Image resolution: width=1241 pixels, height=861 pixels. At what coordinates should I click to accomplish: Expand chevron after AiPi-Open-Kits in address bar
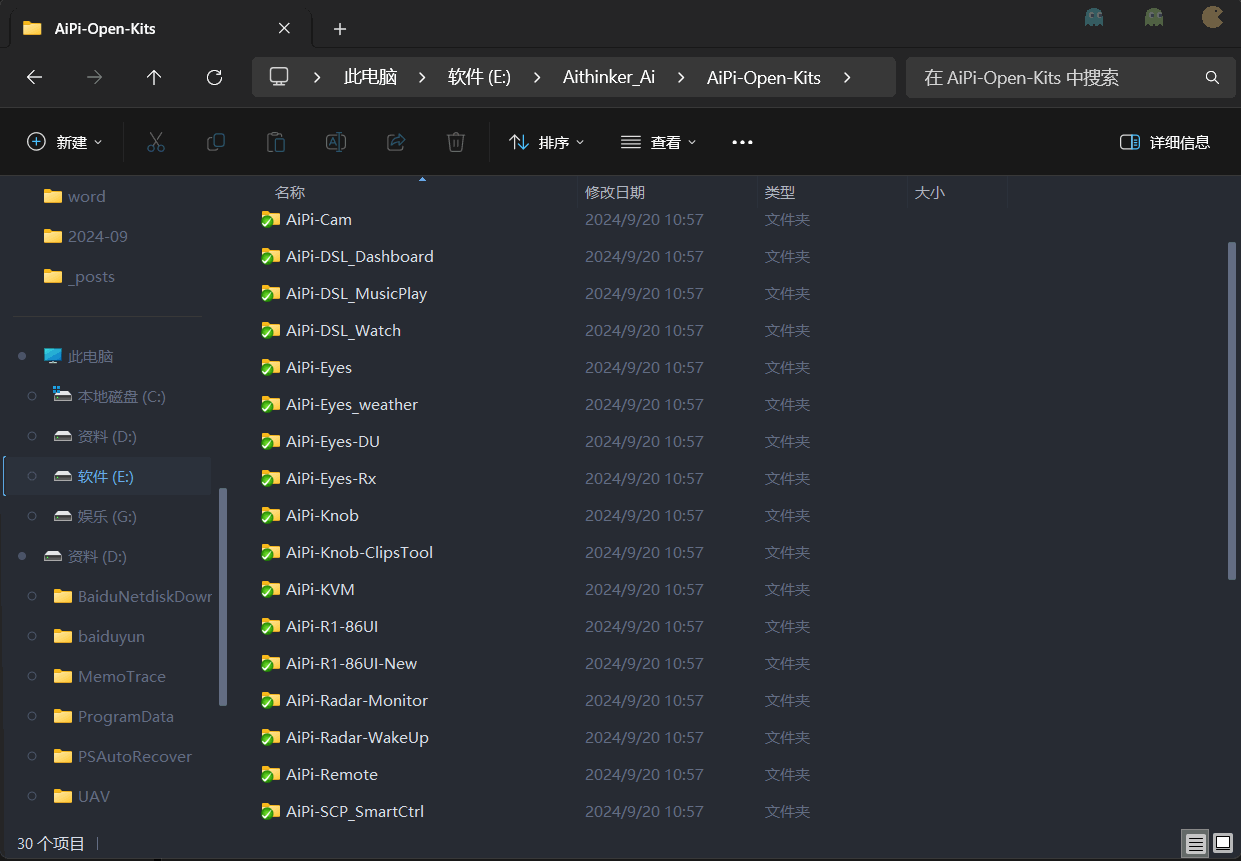click(847, 77)
